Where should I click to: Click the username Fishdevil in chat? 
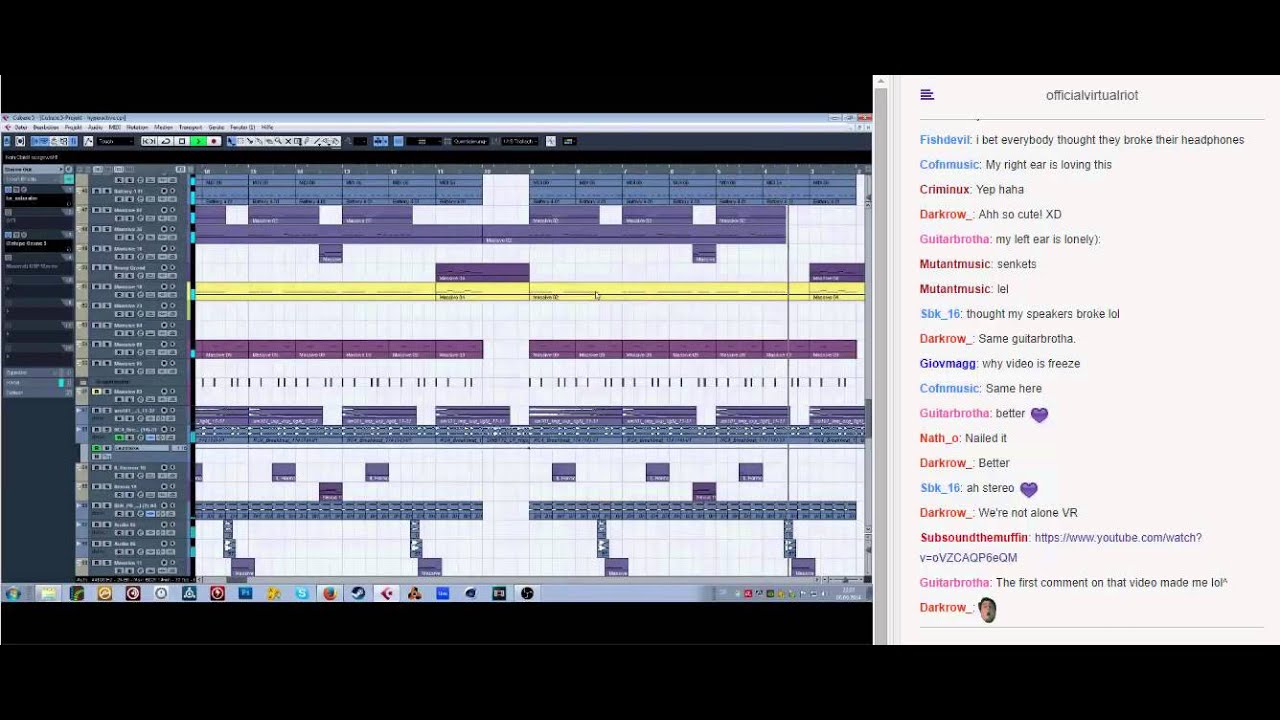pyautogui.click(x=944, y=140)
